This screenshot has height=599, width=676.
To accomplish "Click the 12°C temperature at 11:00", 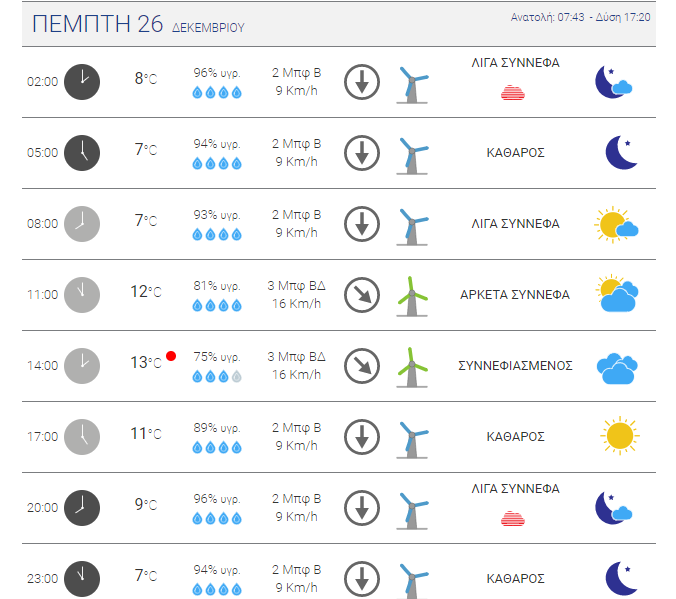I will click(146, 292).
